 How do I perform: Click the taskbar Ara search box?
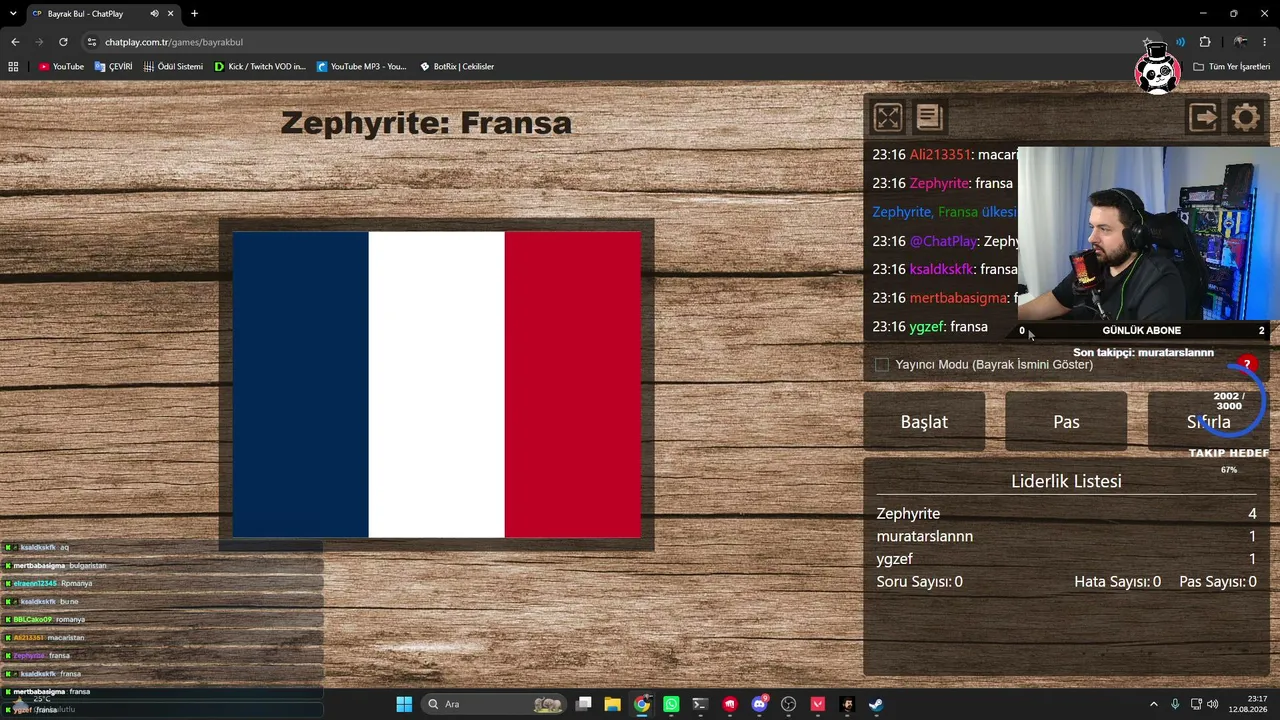(x=493, y=705)
